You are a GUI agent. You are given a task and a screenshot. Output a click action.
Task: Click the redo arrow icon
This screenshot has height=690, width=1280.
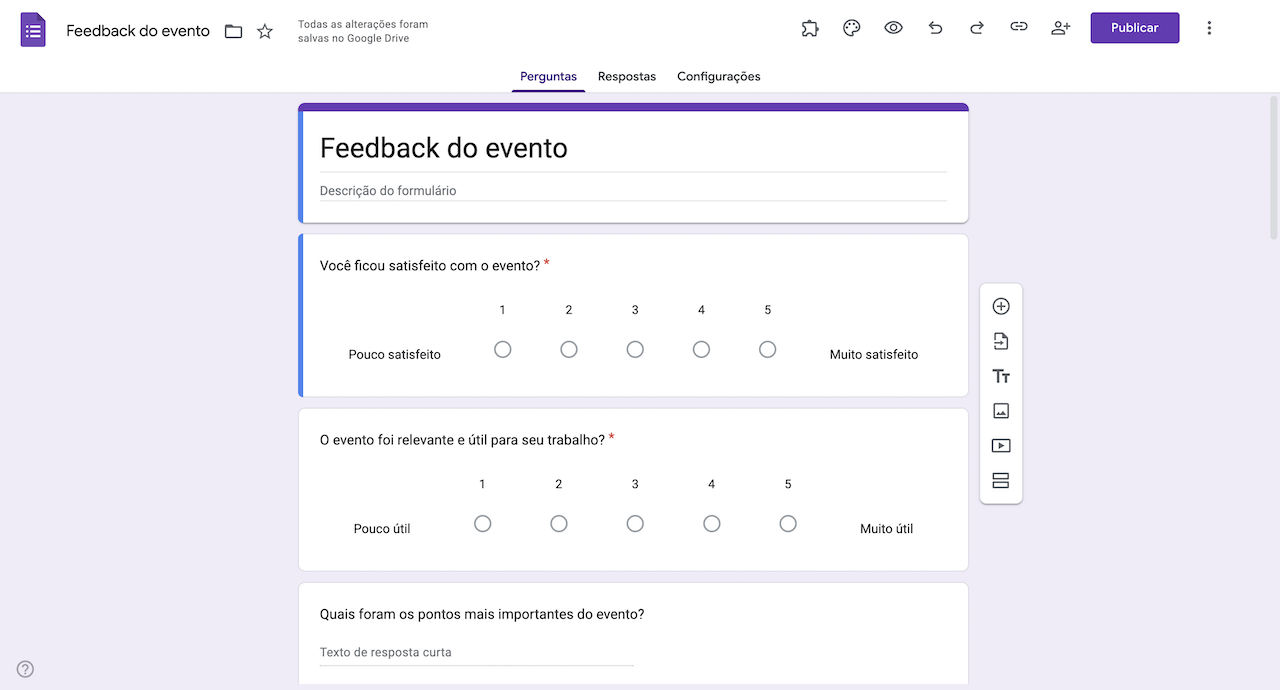(x=977, y=28)
